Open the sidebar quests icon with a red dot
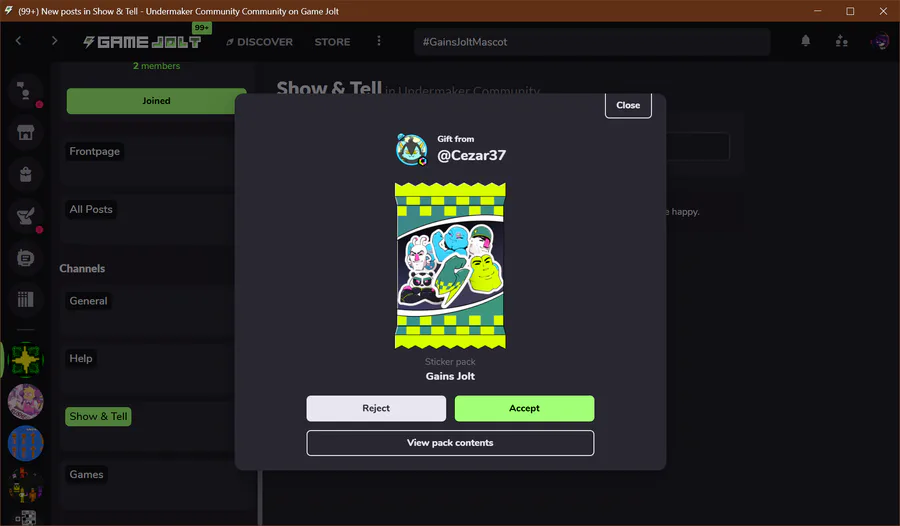Screen dimensions: 900x526 (x=25, y=216)
